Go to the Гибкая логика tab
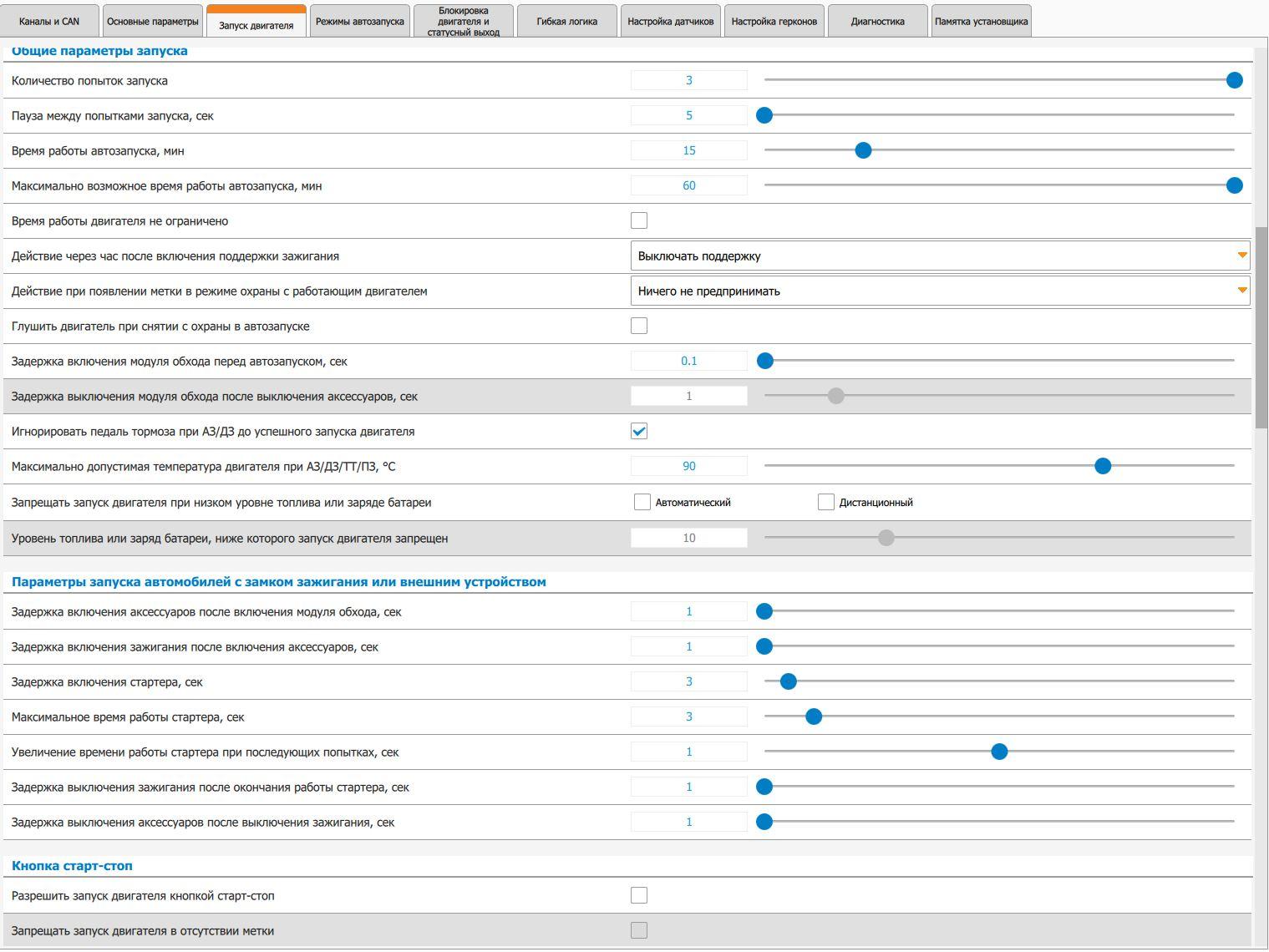1269x952 pixels. [567, 21]
